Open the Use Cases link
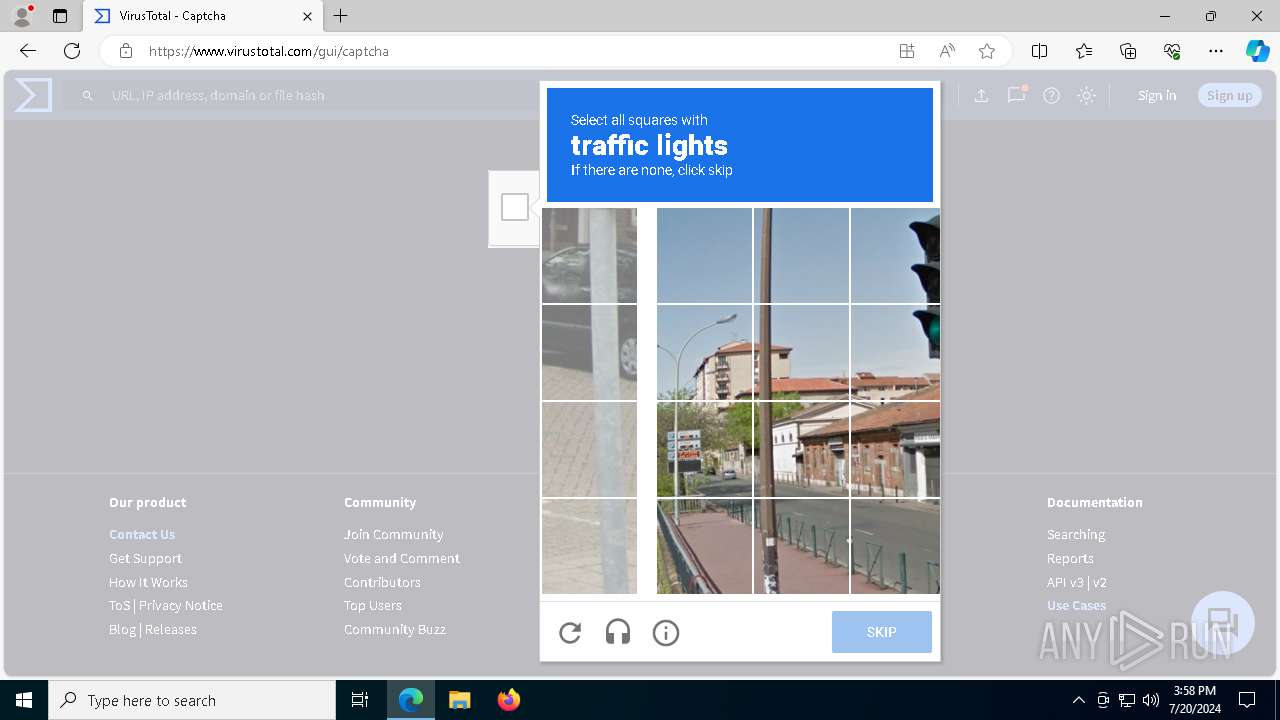 pos(1076,605)
